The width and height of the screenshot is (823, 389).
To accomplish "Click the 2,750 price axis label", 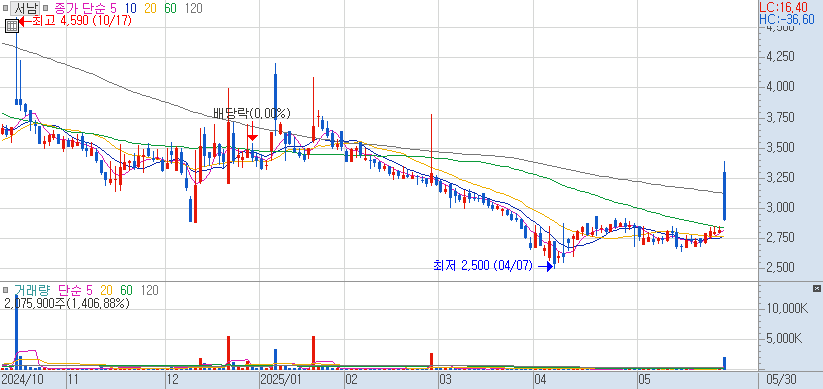I will (x=780, y=238).
